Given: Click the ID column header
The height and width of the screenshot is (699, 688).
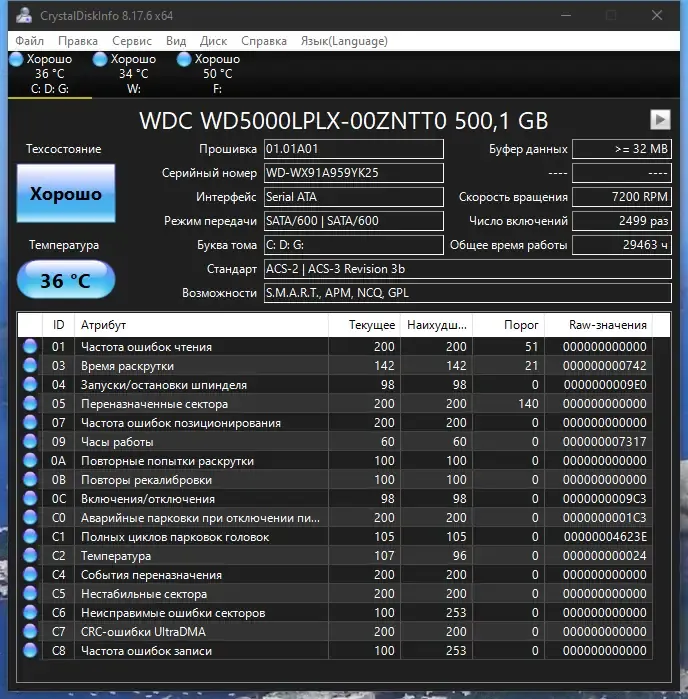Looking at the screenshot, I should tap(58, 325).
